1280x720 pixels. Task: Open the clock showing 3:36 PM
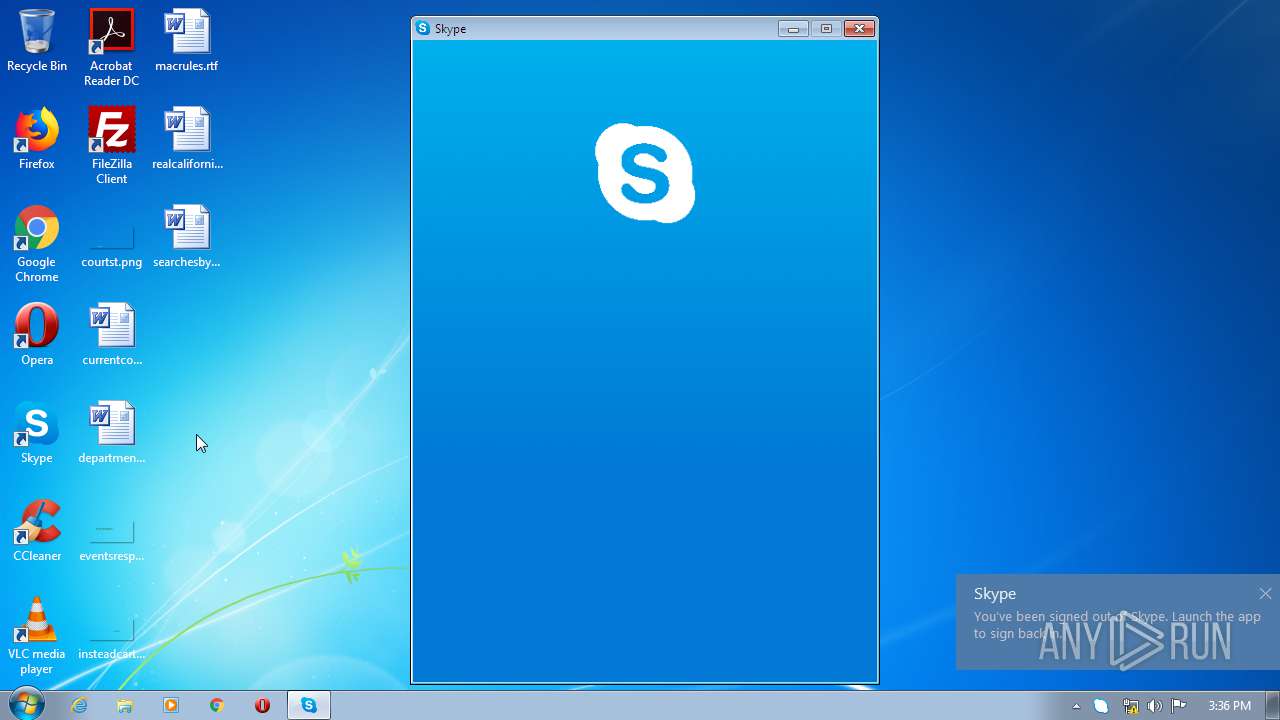point(1229,706)
